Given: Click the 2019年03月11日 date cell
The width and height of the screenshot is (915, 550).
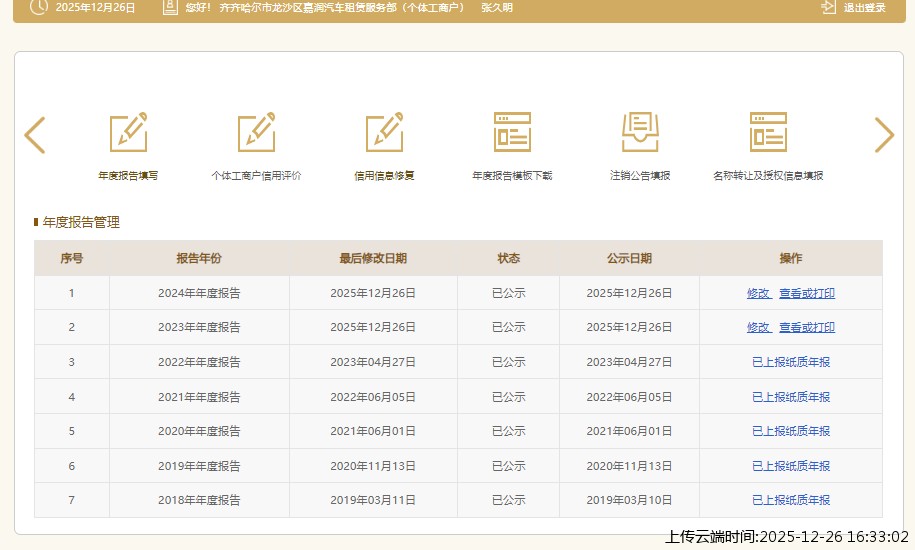Looking at the screenshot, I should click(x=373, y=500).
